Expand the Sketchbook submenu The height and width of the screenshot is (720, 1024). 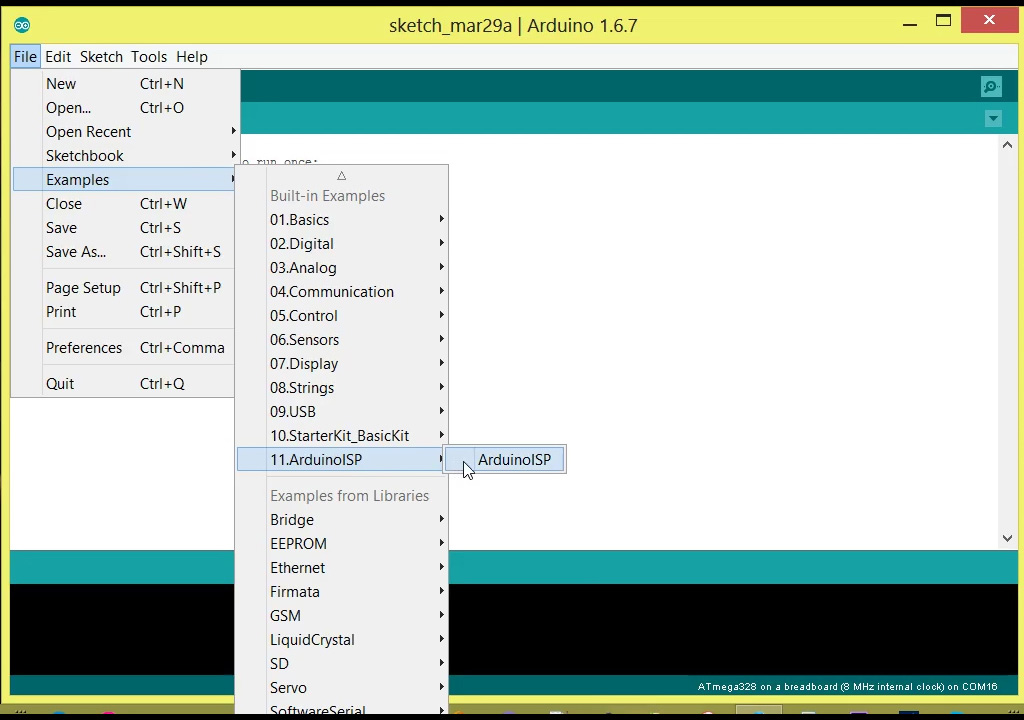pos(85,155)
